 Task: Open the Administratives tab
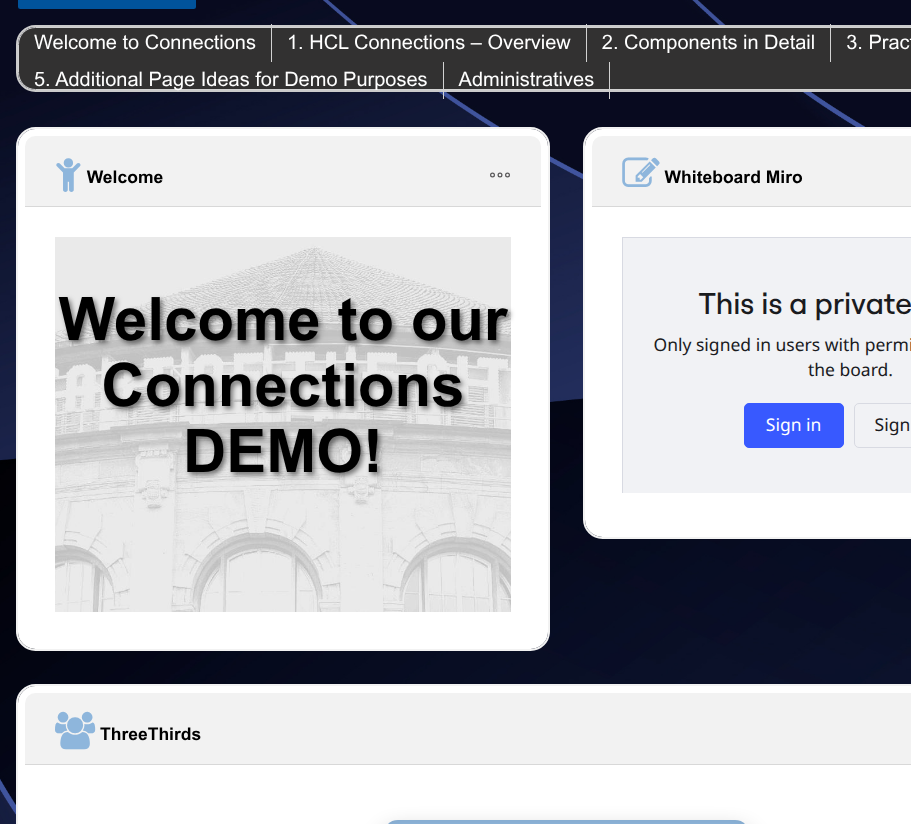pyautogui.click(x=526, y=79)
